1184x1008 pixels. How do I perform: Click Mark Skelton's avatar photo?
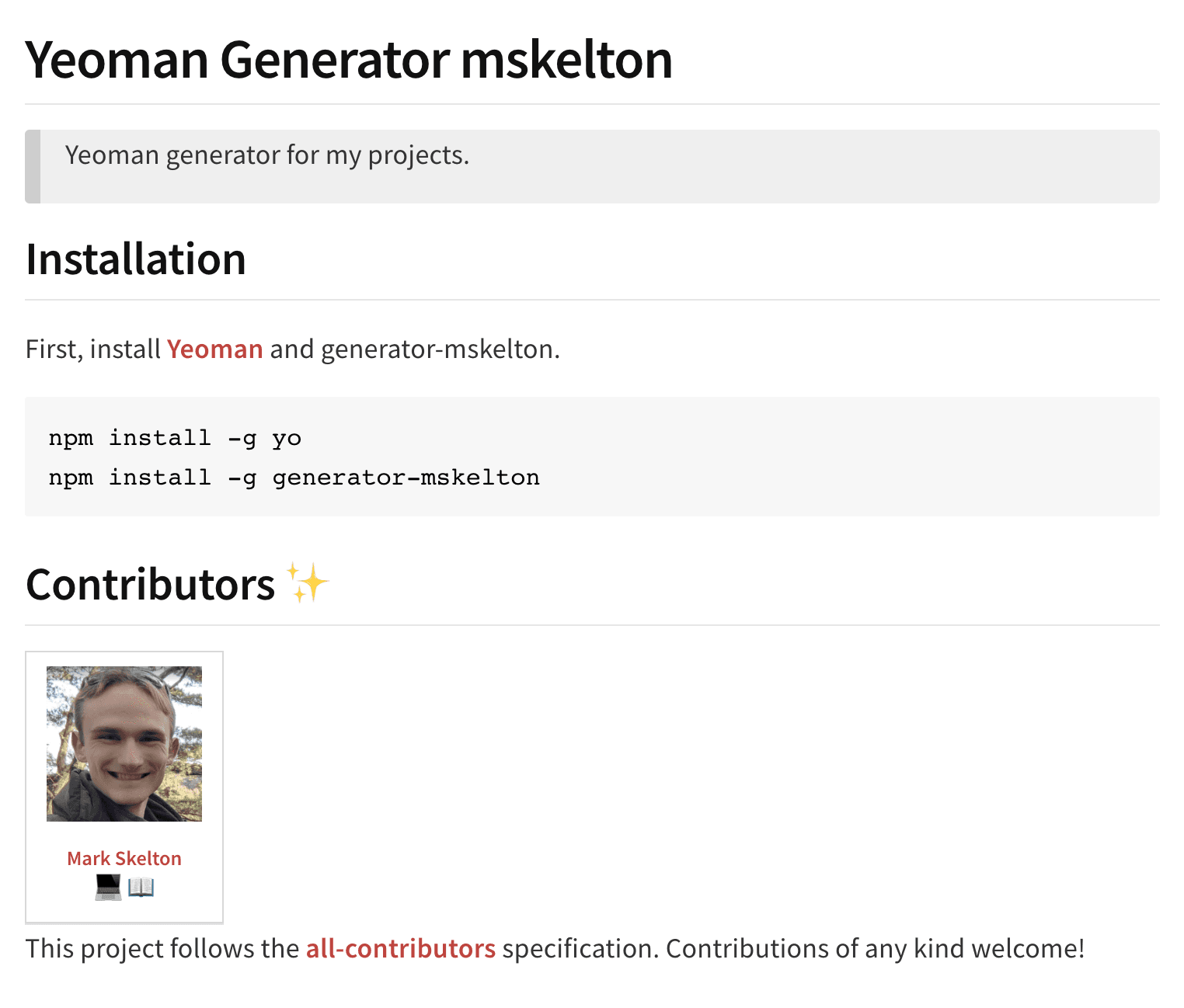[124, 743]
